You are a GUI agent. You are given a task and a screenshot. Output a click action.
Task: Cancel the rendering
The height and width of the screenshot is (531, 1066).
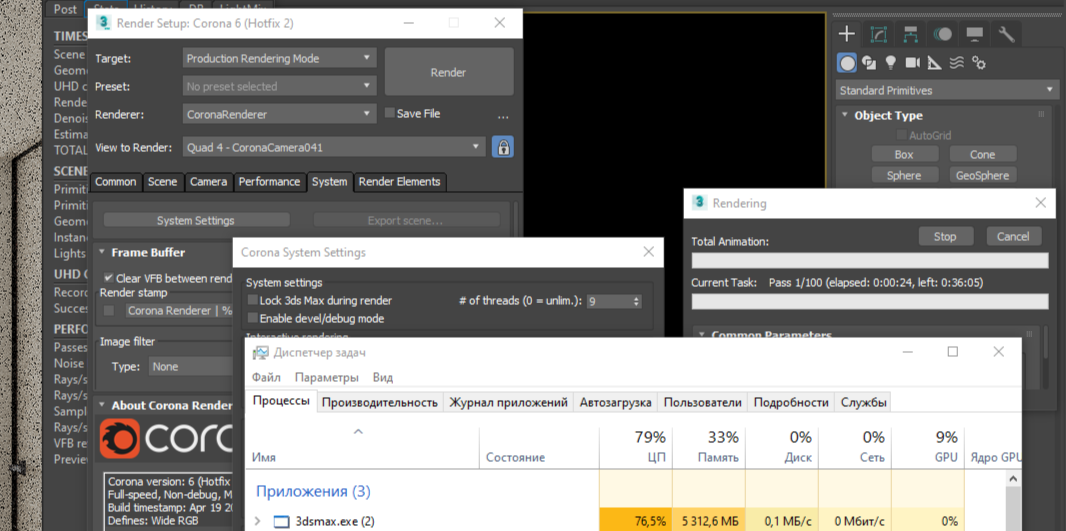[x=1013, y=237]
